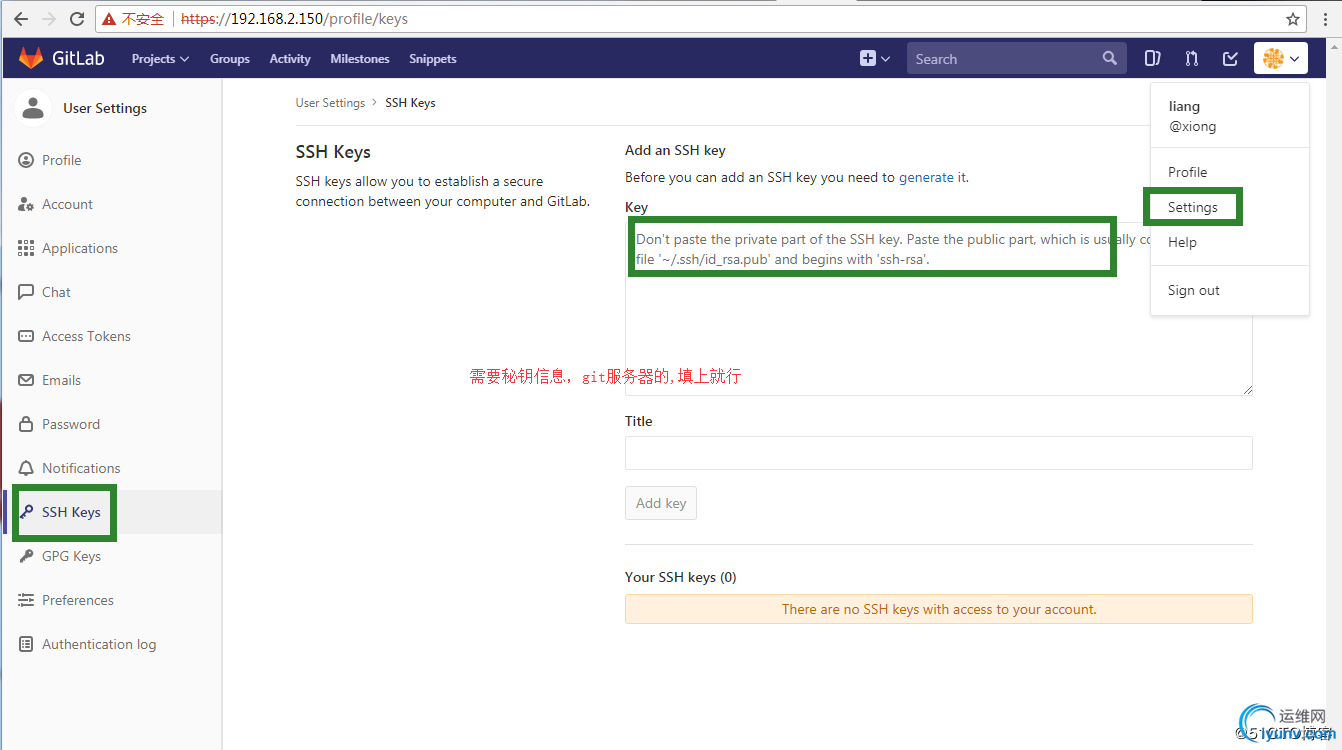
Task: Expand the Projects dropdown in the navbar
Action: tap(160, 59)
